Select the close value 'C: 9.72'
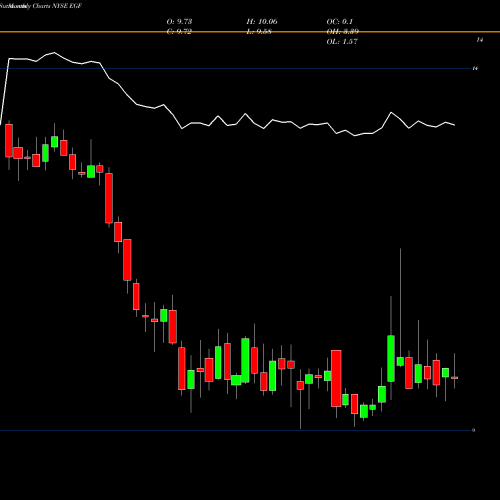500x500 pixels. (x=179, y=32)
